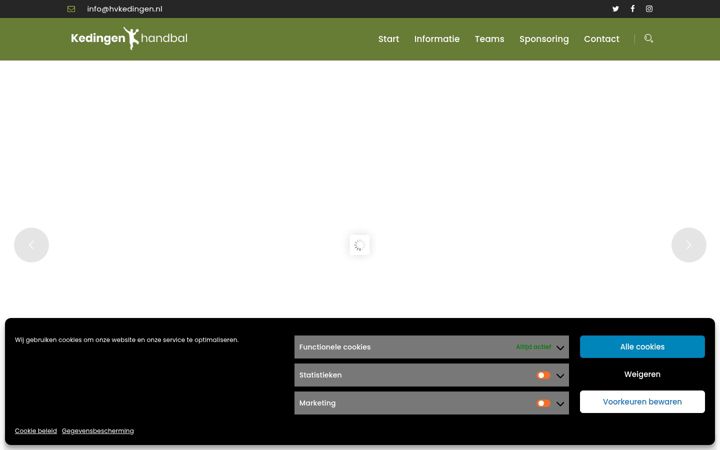Click the Altijd actief status text
The height and width of the screenshot is (450, 720).
pyautogui.click(x=534, y=347)
